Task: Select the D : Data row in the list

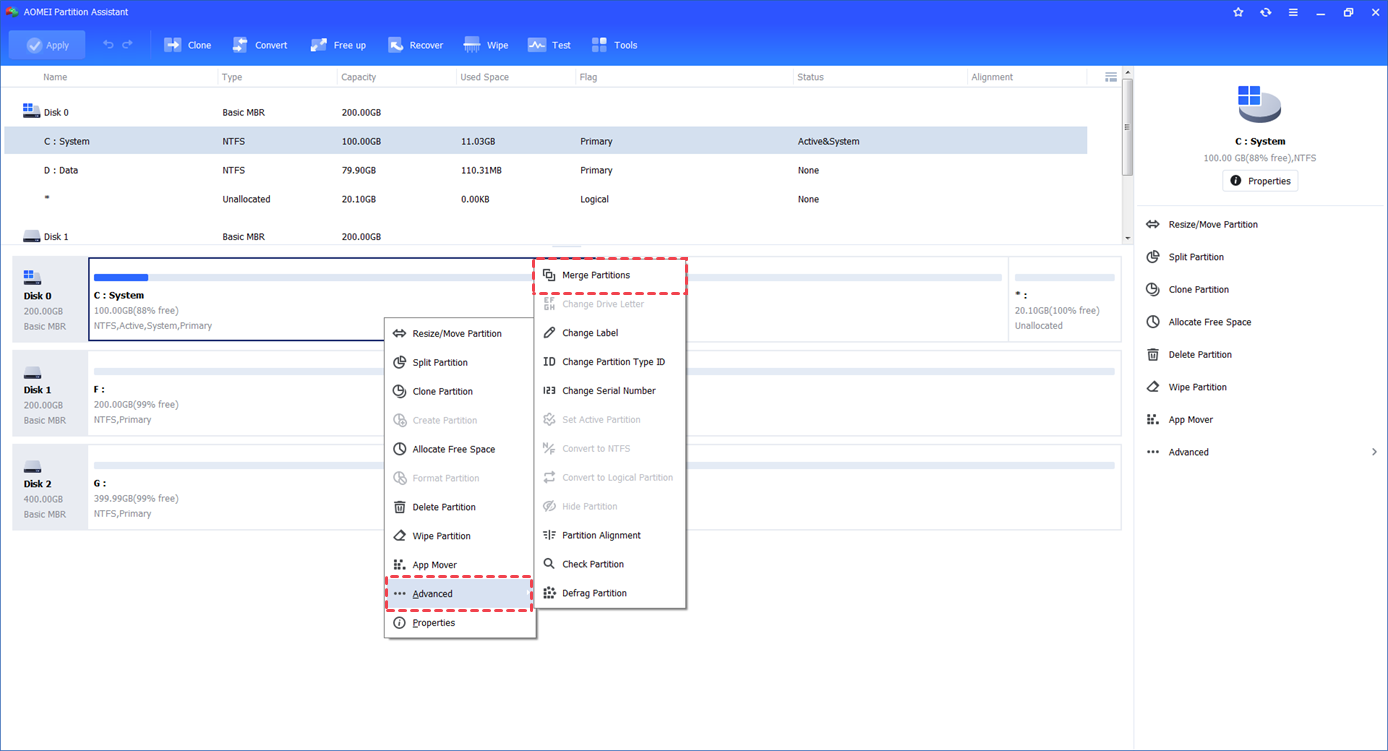Action: click(x=545, y=170)
